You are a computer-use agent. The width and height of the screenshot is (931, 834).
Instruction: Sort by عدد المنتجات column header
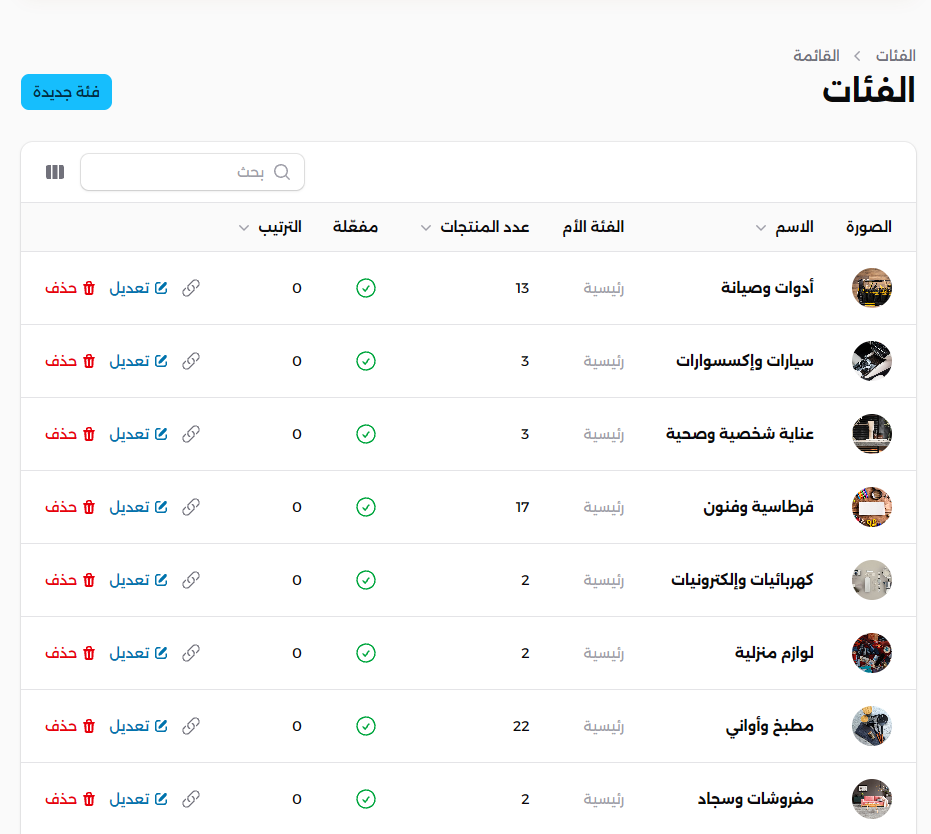pyautogui.click(x=475, y=227)
